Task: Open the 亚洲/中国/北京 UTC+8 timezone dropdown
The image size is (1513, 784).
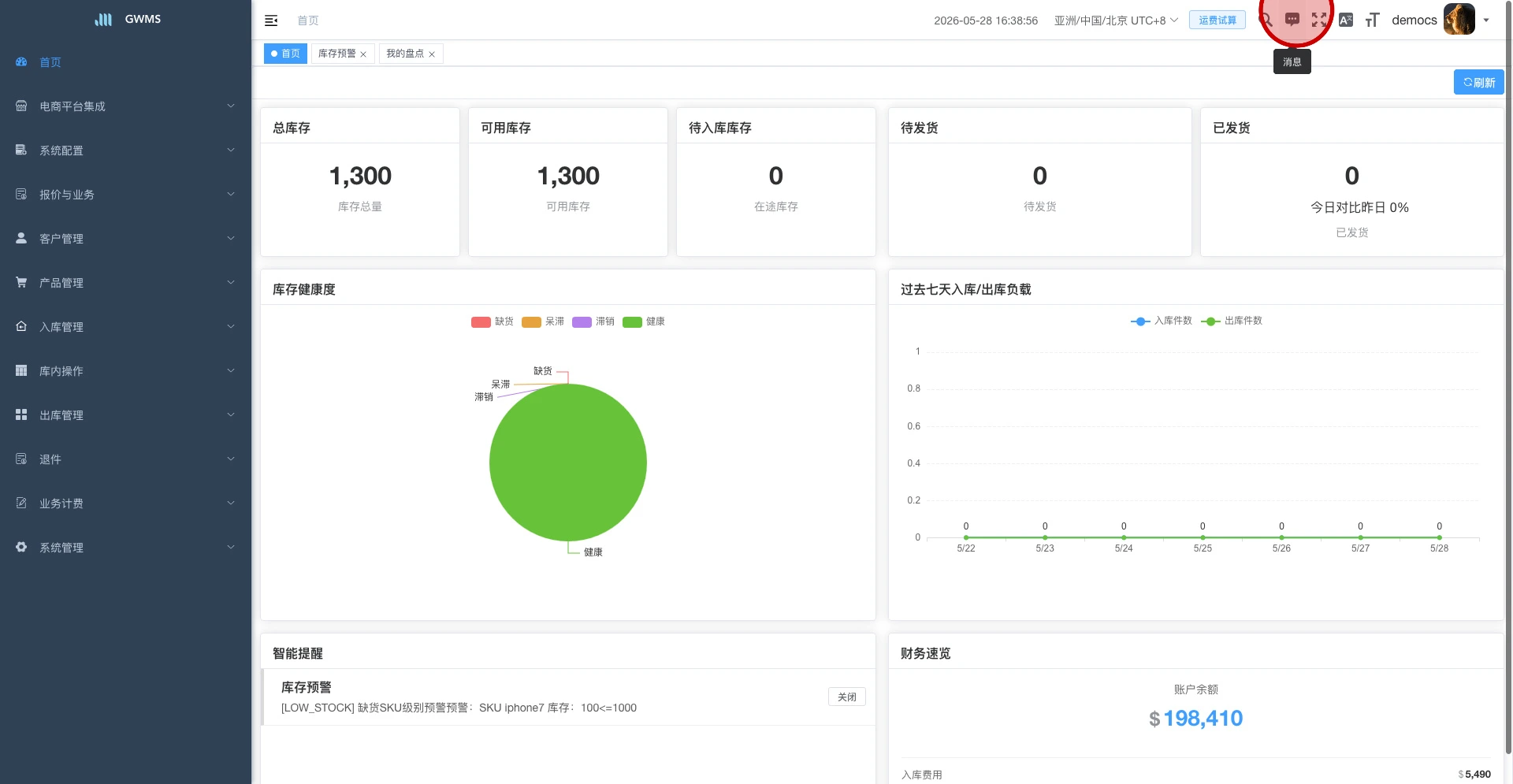Action: tap(1116, 20)
